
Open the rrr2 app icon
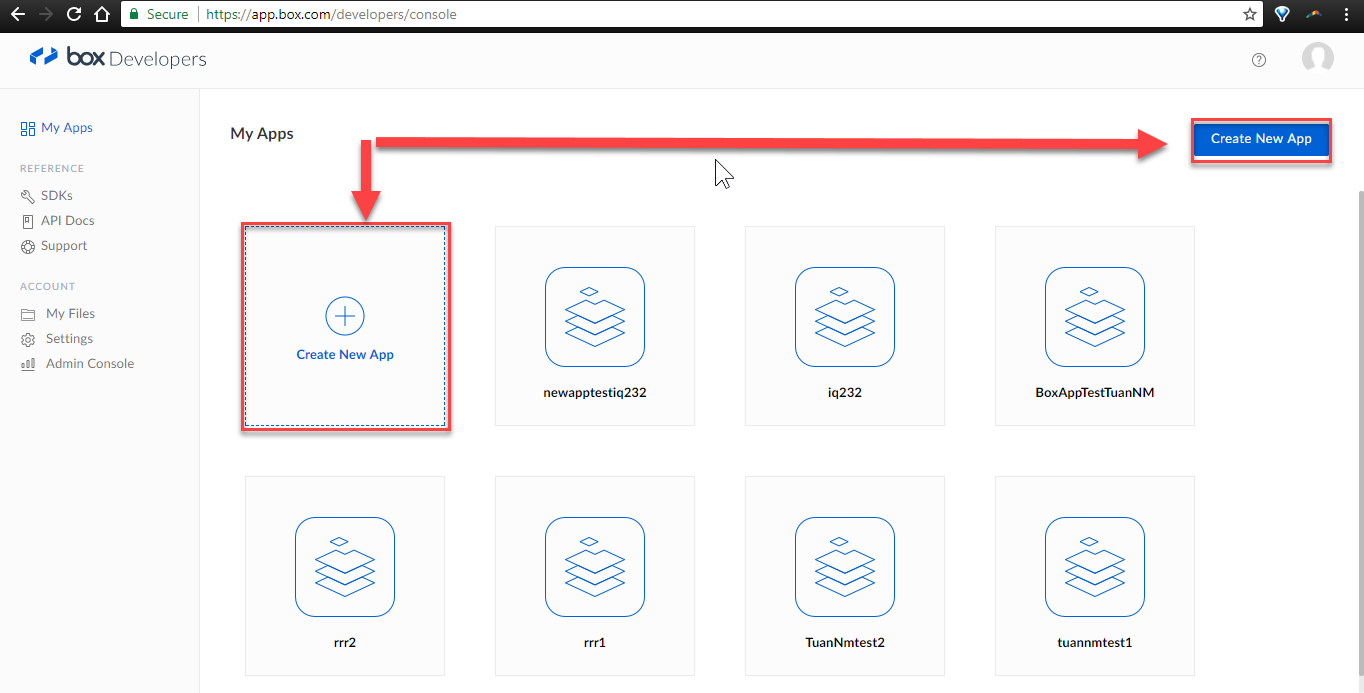pyautogui.click(x=345, y=567)
